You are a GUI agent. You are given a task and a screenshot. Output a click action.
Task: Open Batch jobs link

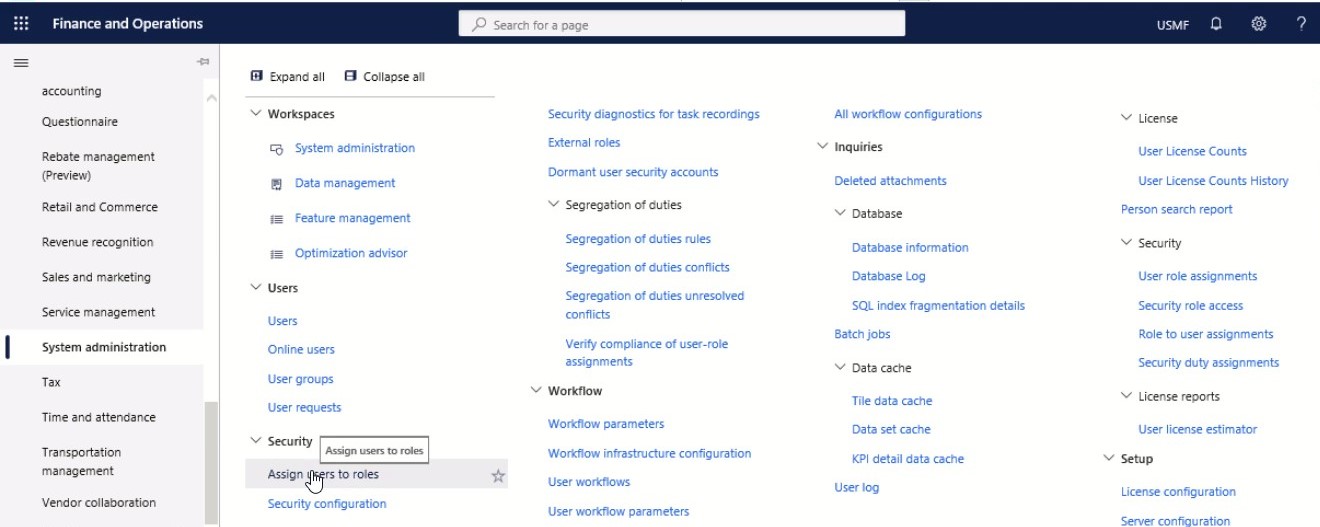click(862, 334)
